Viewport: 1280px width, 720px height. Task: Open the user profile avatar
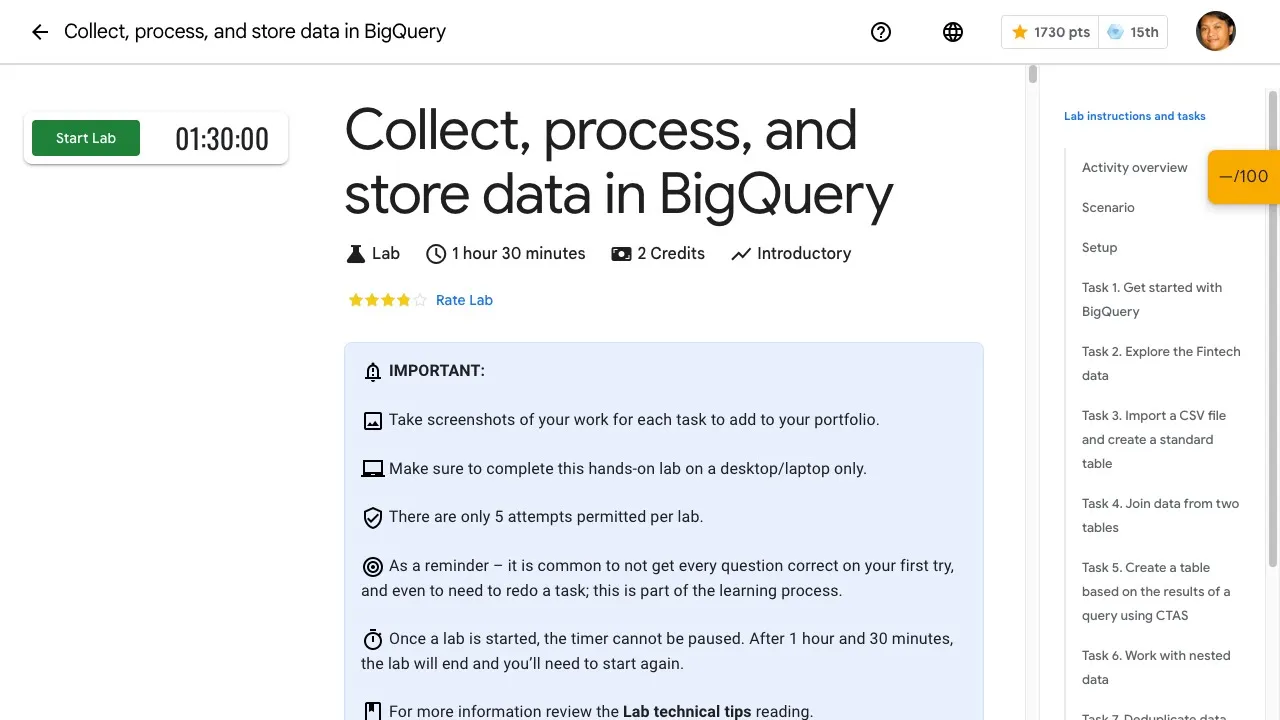tap(1216, 31)
